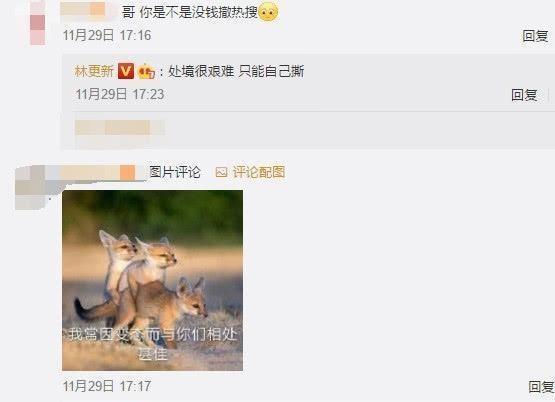
Task: Click 林更新's reply text 处境很艰难 只能自己撕
Action: click(236, 71)
